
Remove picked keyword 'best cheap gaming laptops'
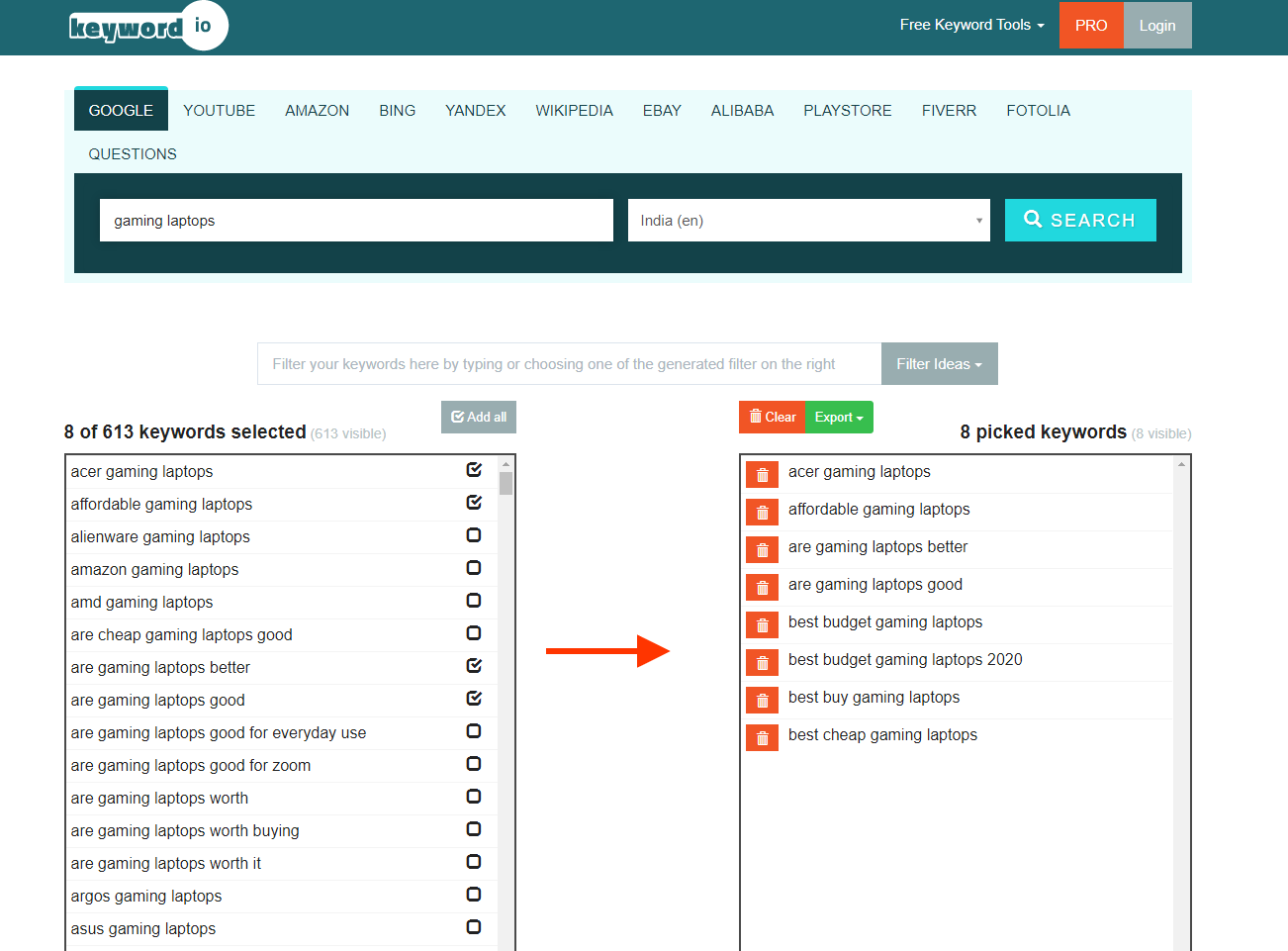(762, 738)
